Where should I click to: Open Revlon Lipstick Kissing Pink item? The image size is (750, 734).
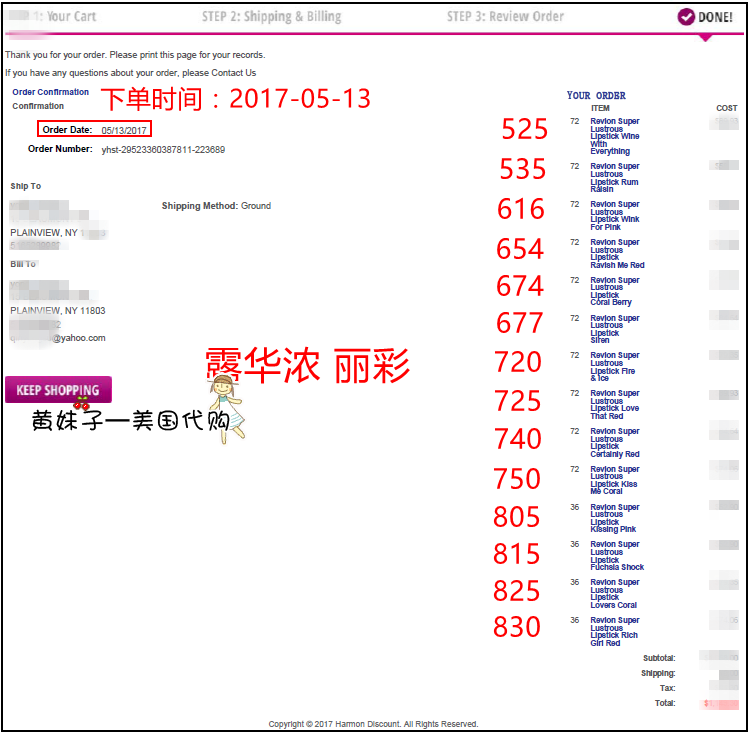point(615,518)
